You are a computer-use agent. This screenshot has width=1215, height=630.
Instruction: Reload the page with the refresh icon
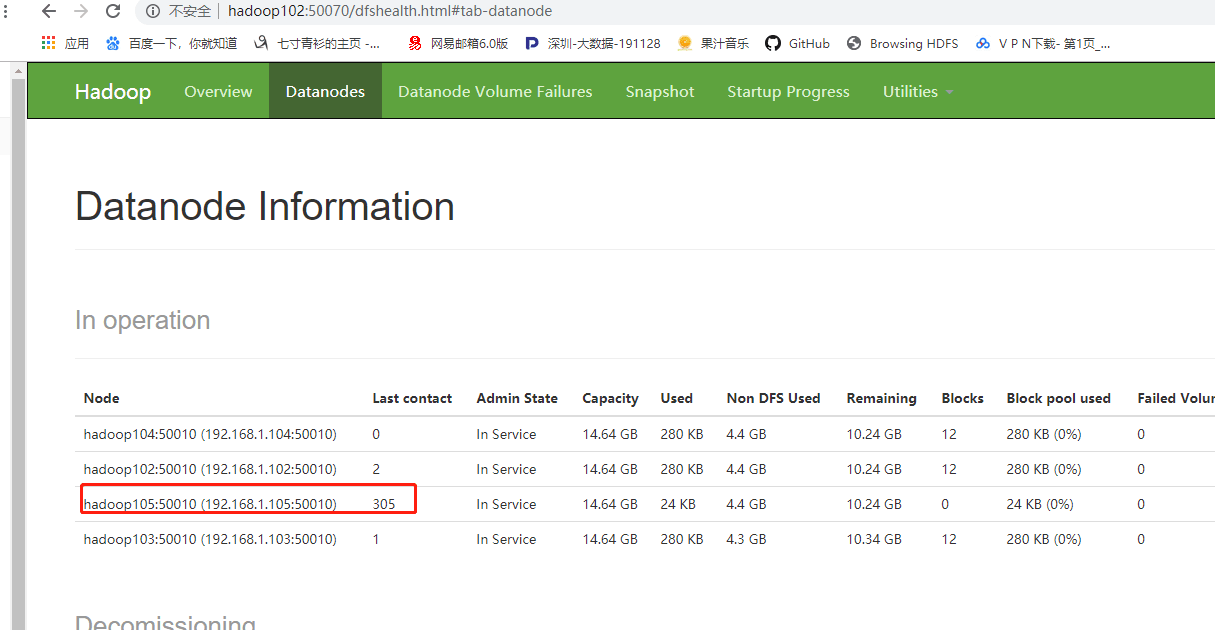pyautogui.click(x=113, y=11)
